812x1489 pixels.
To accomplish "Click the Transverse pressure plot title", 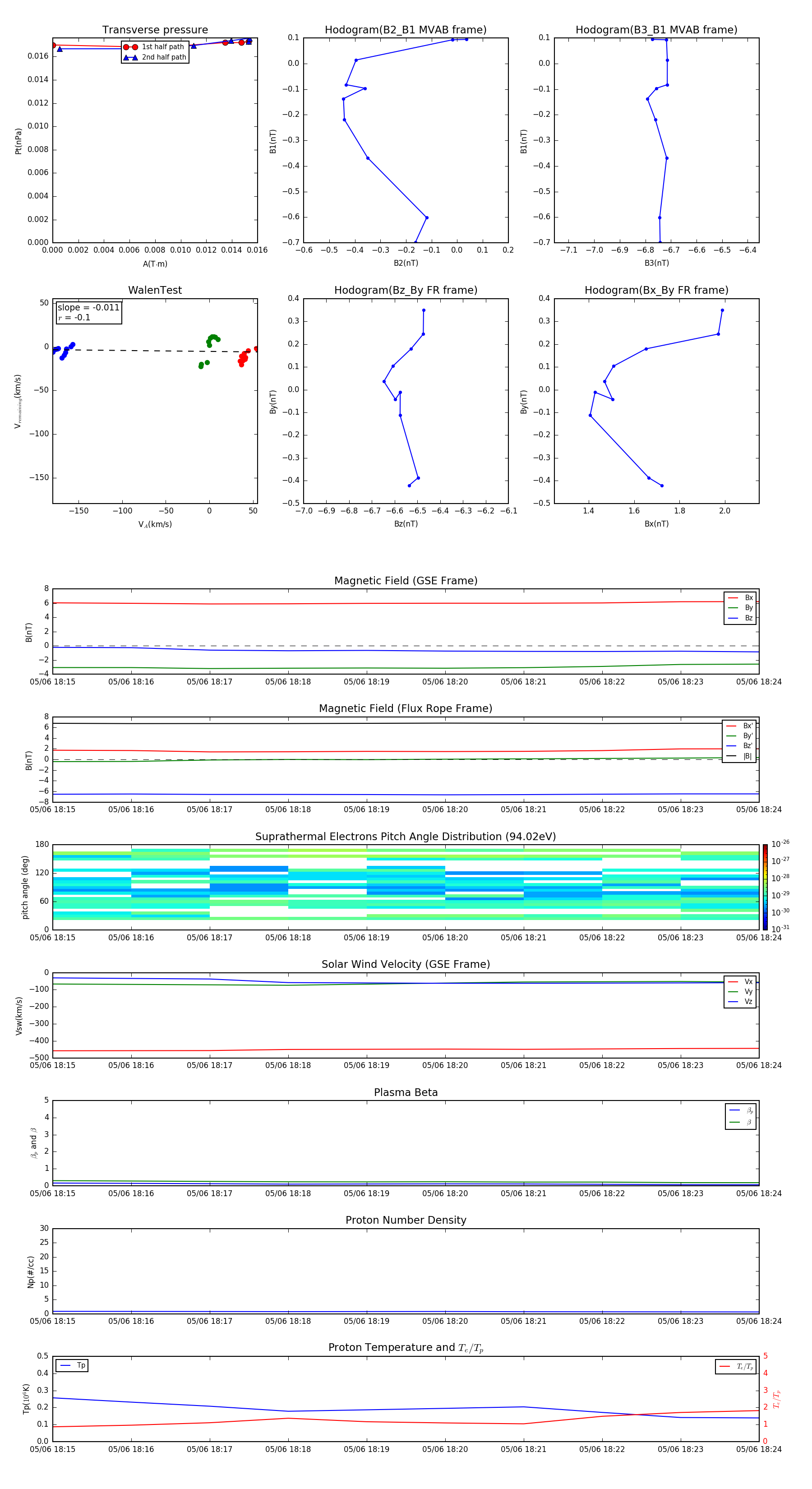I will click(x=155, y=30).
